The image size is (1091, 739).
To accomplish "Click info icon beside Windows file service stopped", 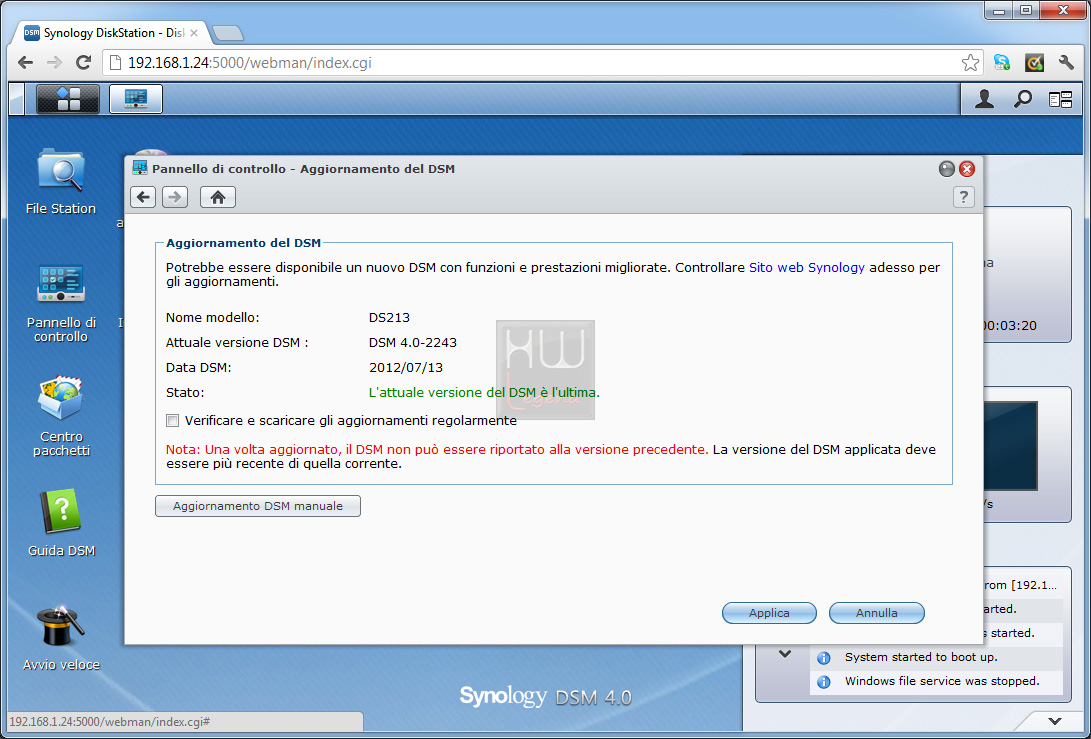I will [824, 682].
